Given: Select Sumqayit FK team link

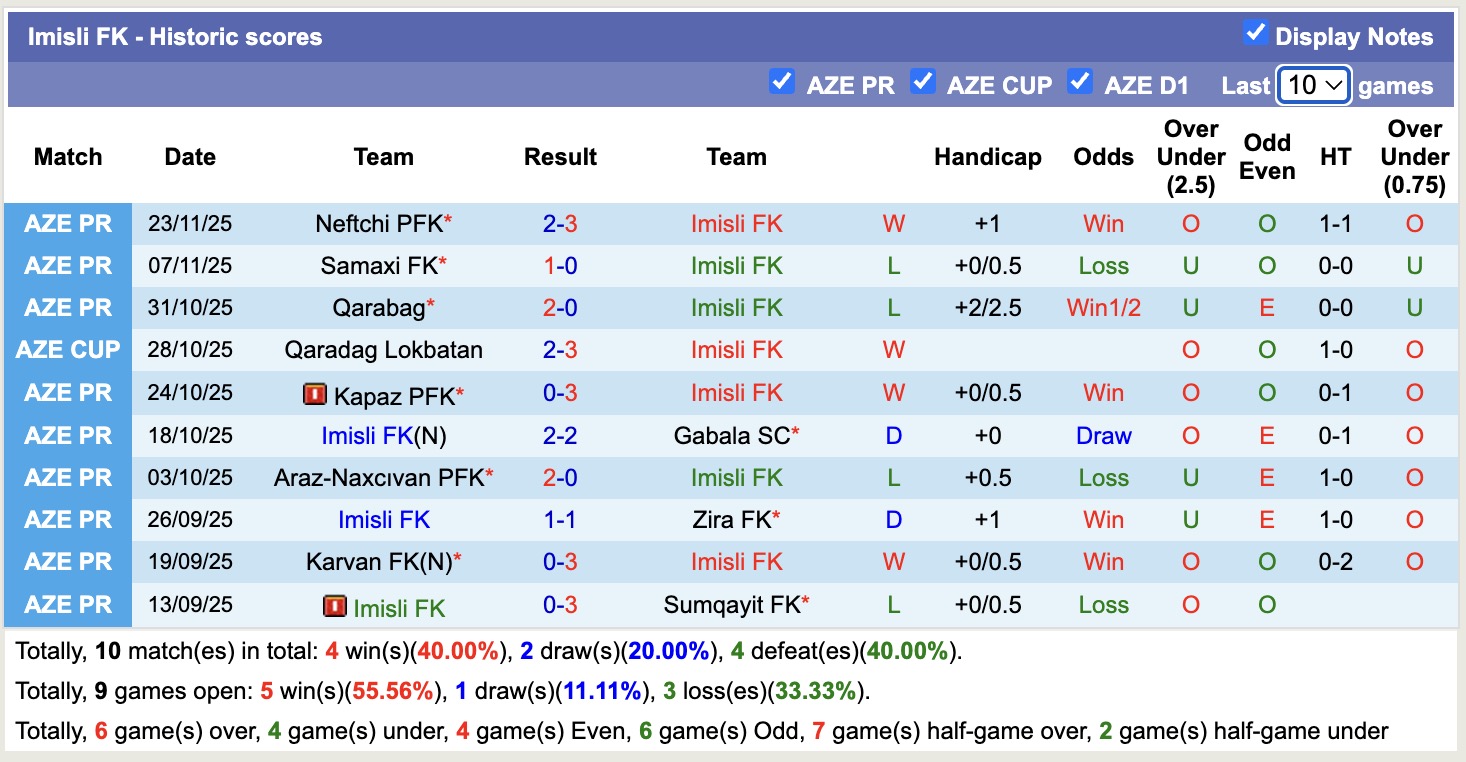Looking at the screenshot, I should [732, 605].
